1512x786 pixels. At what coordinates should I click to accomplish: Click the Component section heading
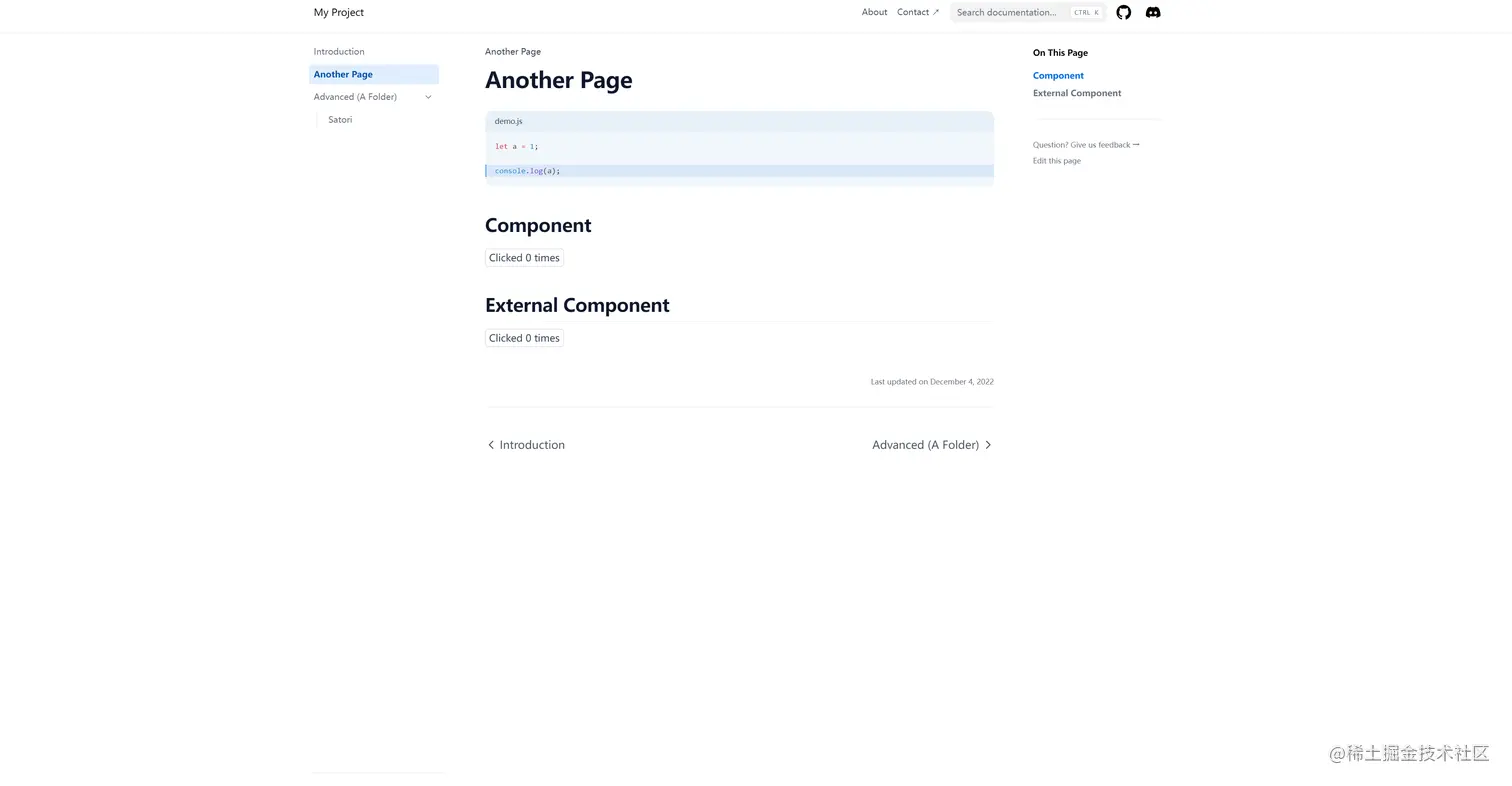538,225
